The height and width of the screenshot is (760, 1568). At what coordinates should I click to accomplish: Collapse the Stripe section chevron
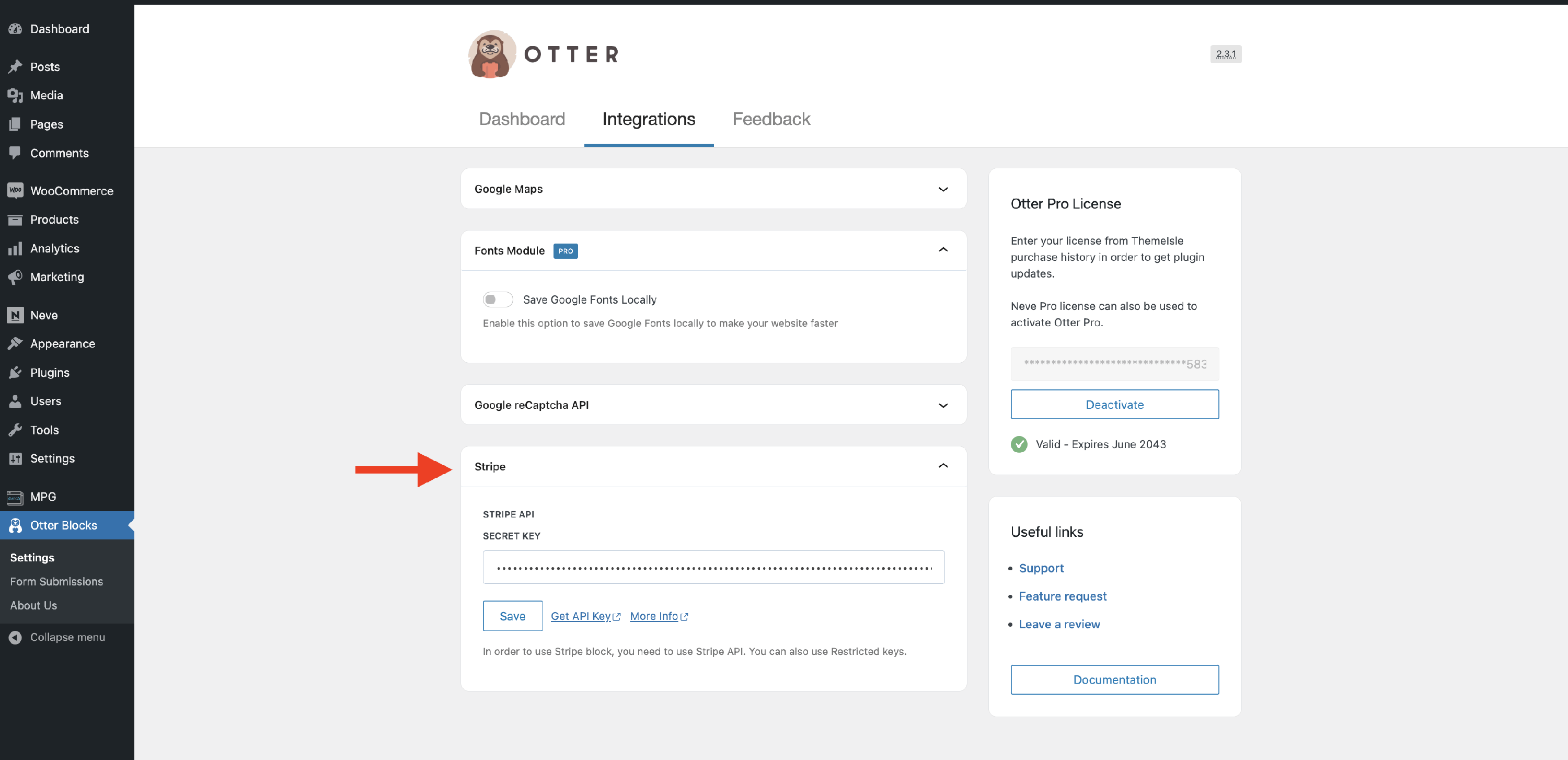942,466
